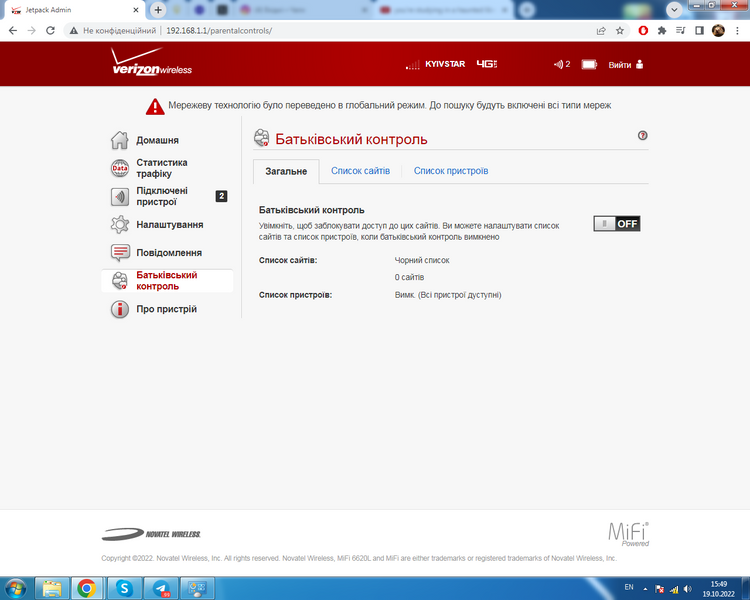
Task: Switch to the Список пристроїв tab
Action: [x=451, y=171]
